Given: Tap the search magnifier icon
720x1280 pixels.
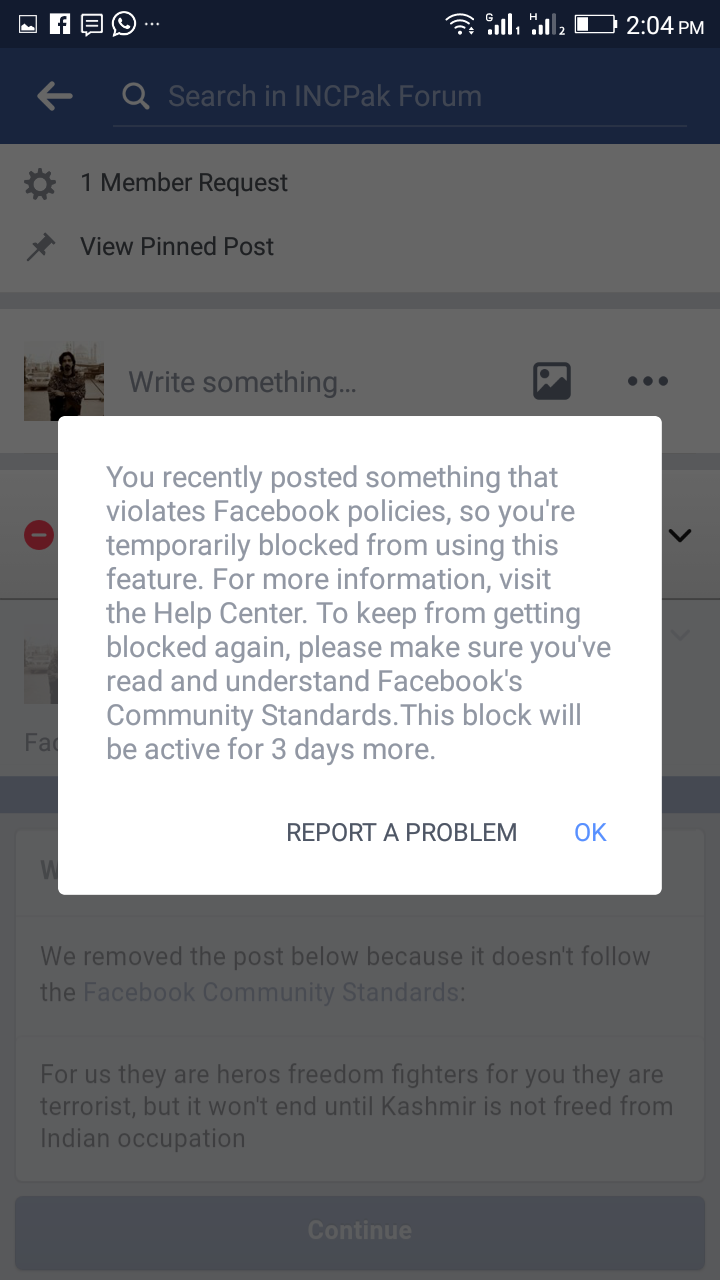Looking at the screenshot, I should 135,96.
